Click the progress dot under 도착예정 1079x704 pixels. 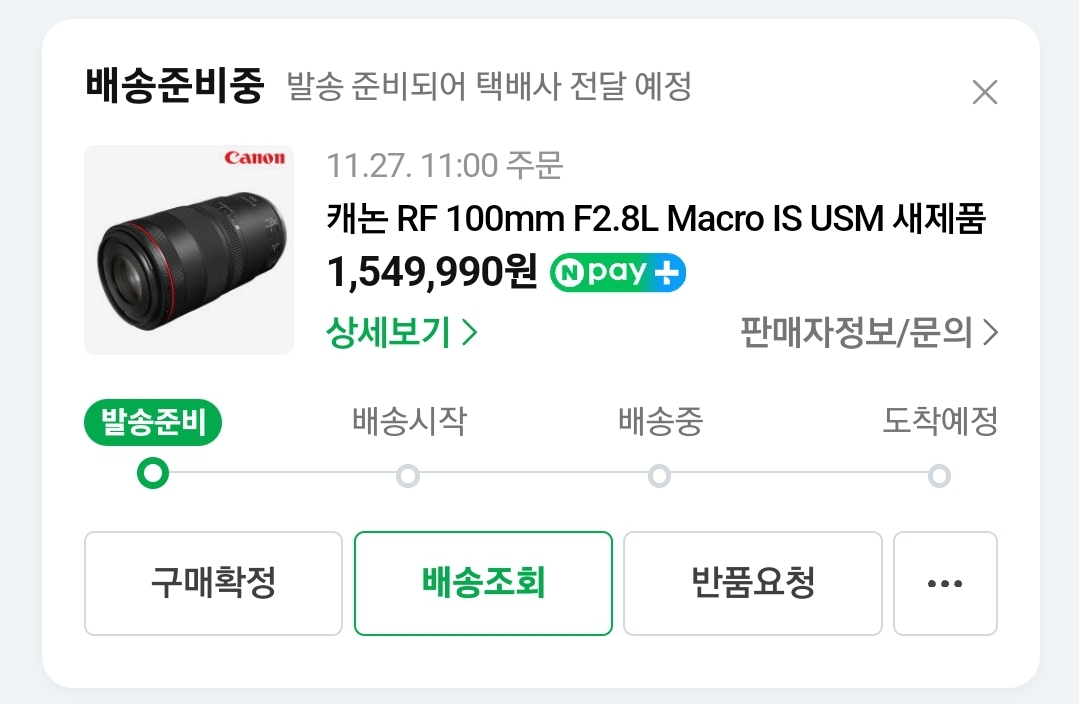938,476
